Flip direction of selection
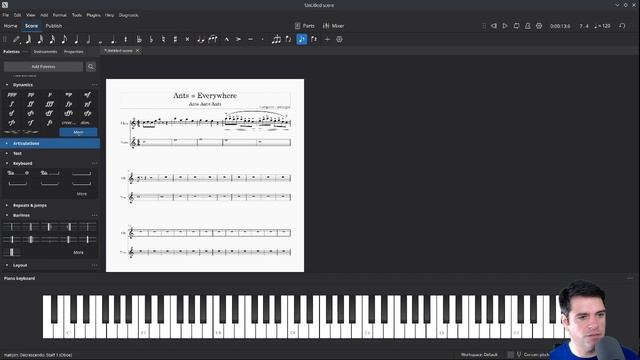This screenshot has height=360, width=640. (289, 40)
